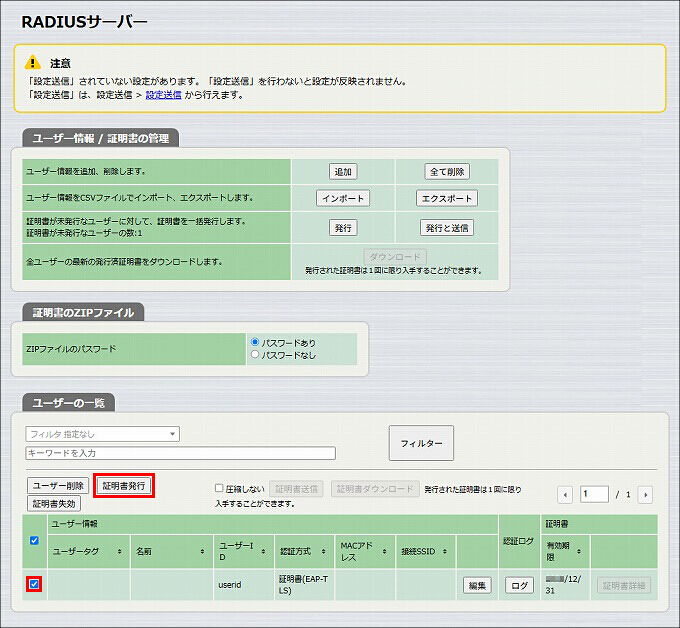Click the 証明書失効 button

pyautogui.click(x=54, y=504)
